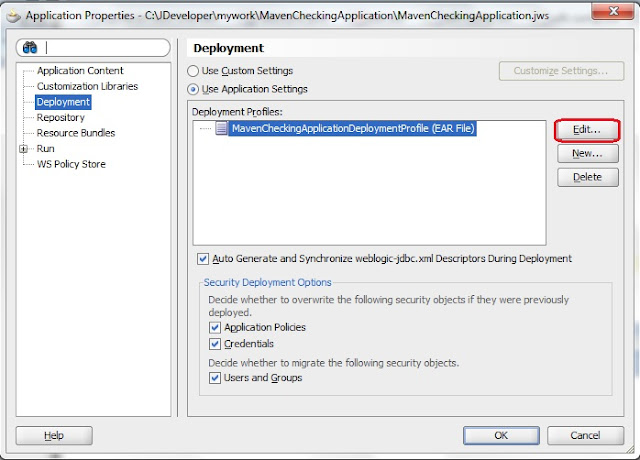The width and height of the screenshot is (640, 460).
Task: Toggle Users and Groups checkbox
Action: (x=215, y=378)
